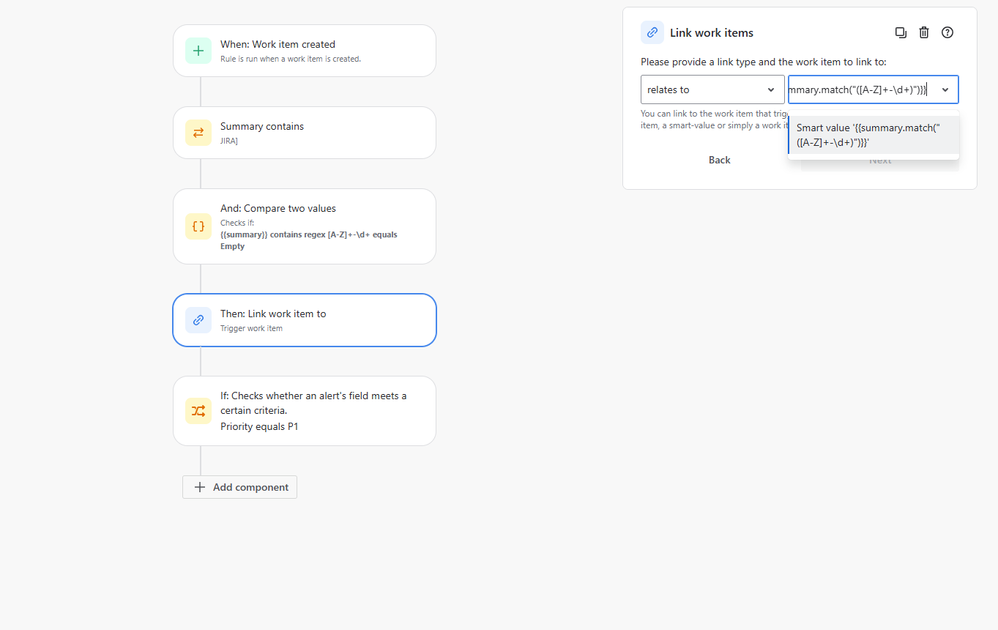Click the Back button
Image resolution: width=998 pixels, height=630 pixels.
719,159
